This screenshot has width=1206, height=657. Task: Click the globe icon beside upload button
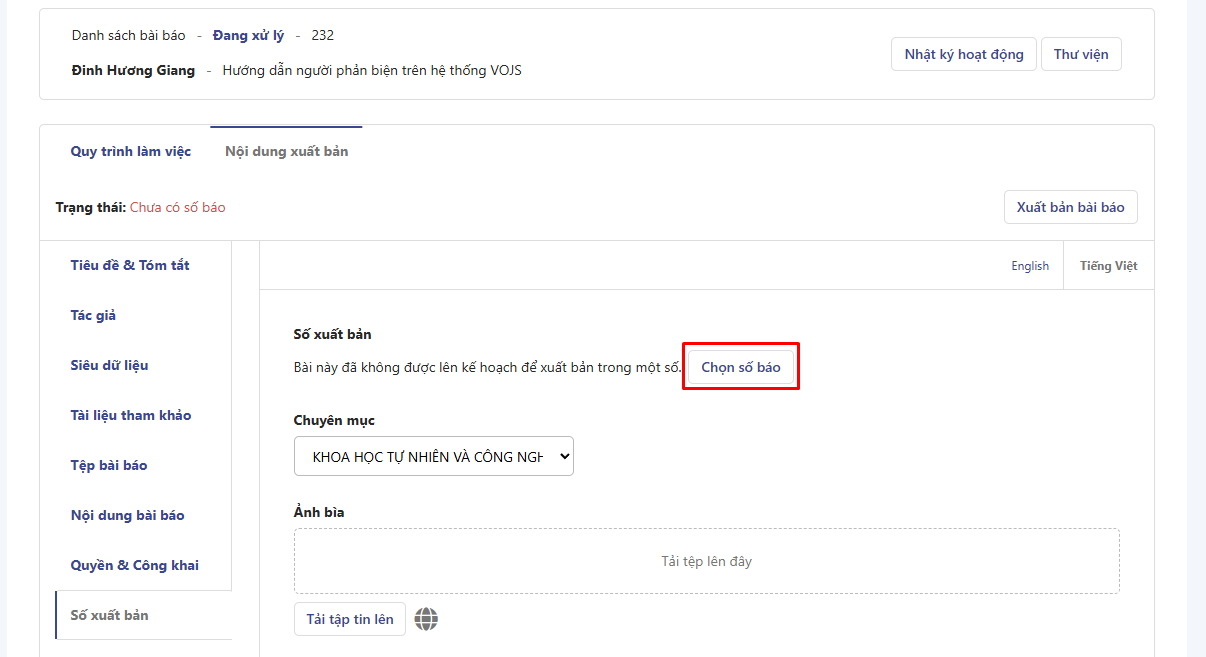coord(426,619)
